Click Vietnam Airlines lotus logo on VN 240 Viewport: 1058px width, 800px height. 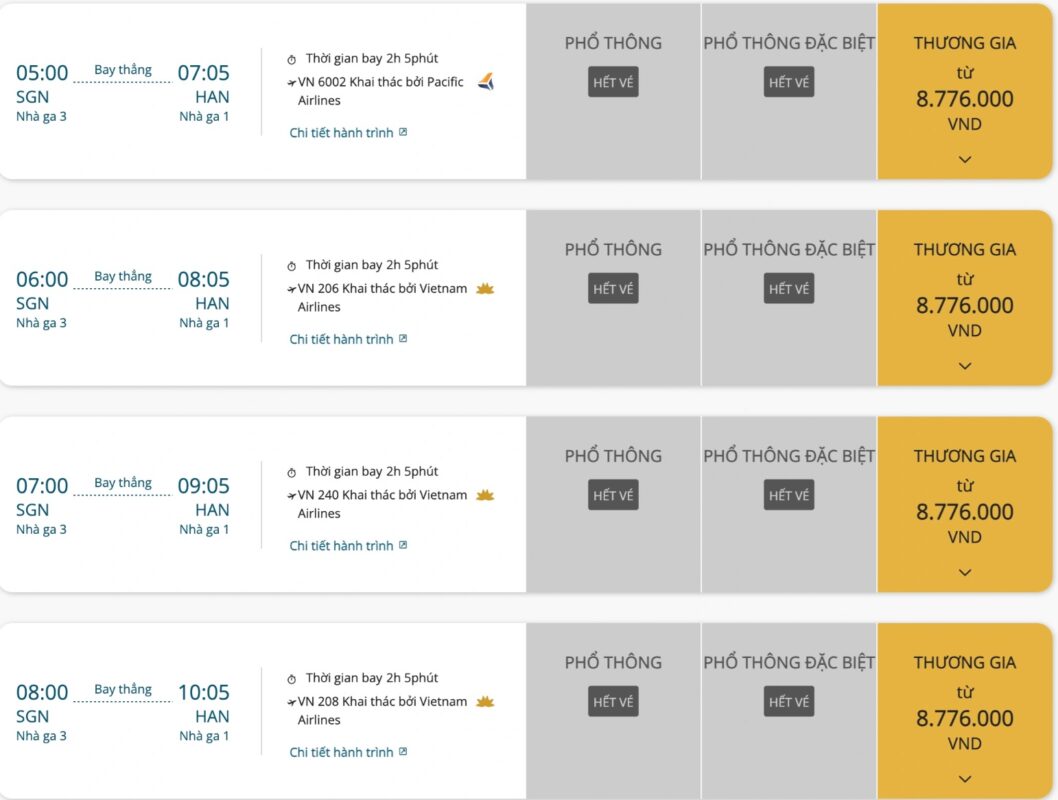[485, 496]
